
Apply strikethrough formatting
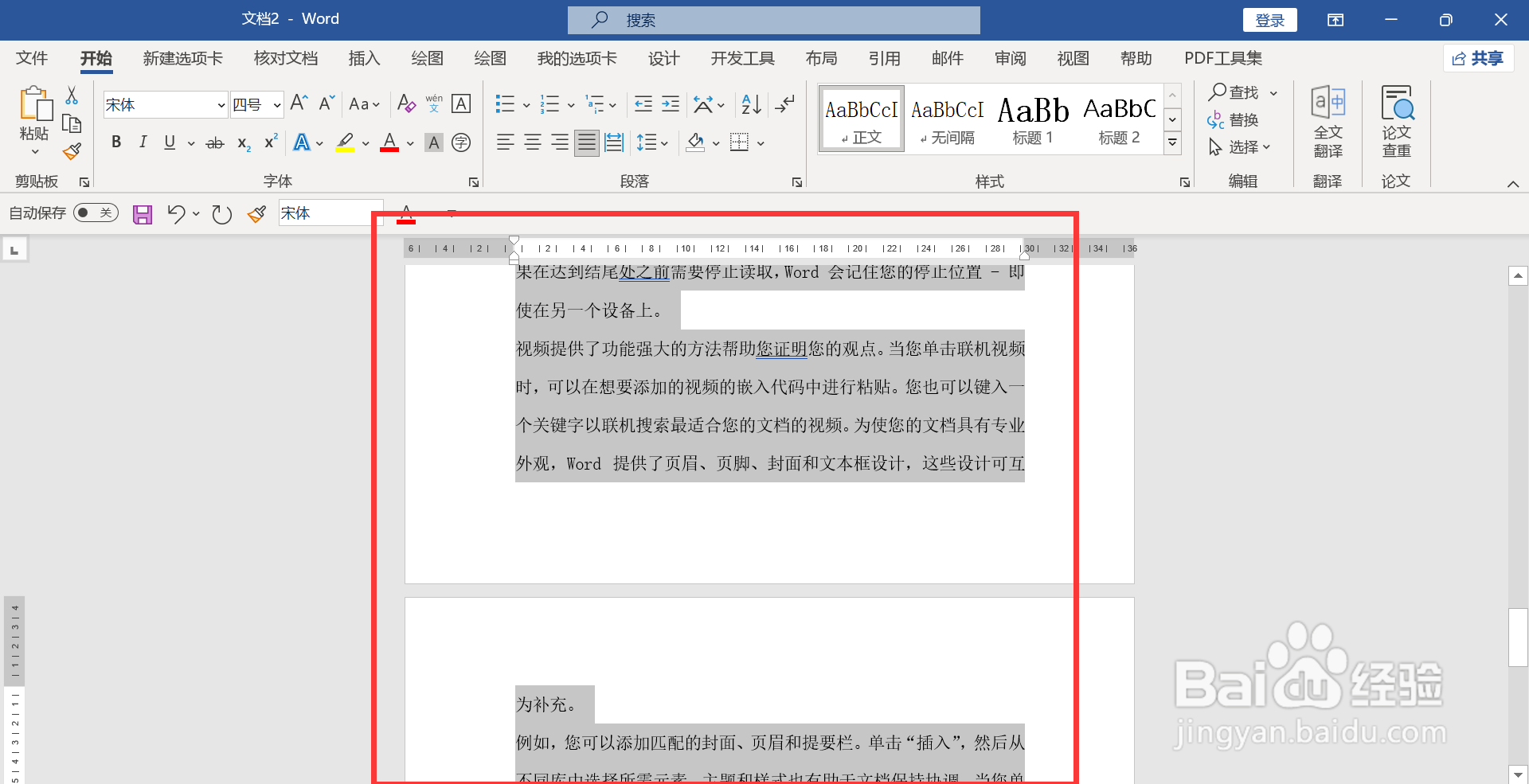[215, 143]
